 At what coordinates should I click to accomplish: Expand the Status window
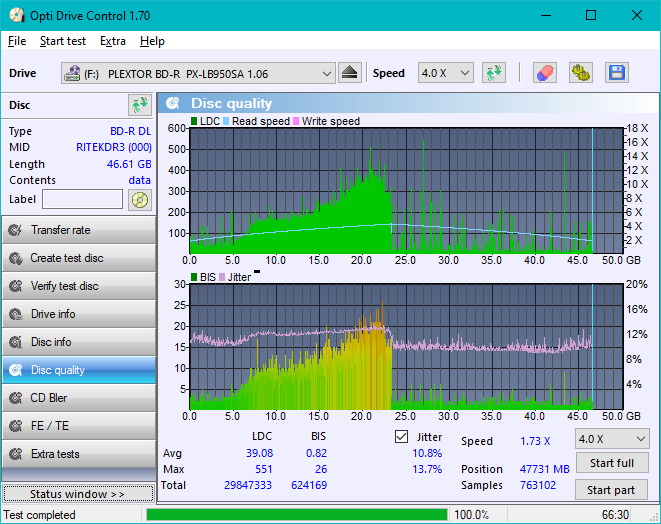78,494
